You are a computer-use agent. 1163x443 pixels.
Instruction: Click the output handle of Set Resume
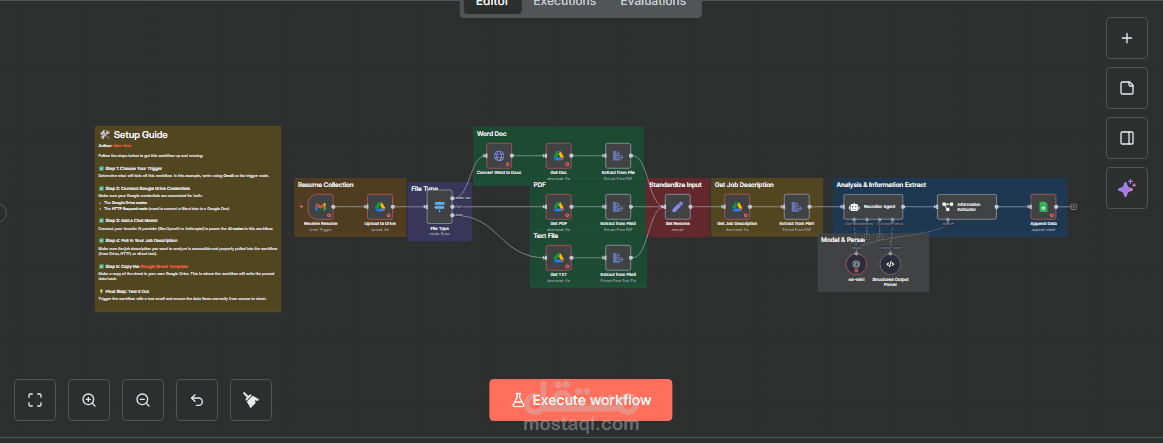(691, 207)
